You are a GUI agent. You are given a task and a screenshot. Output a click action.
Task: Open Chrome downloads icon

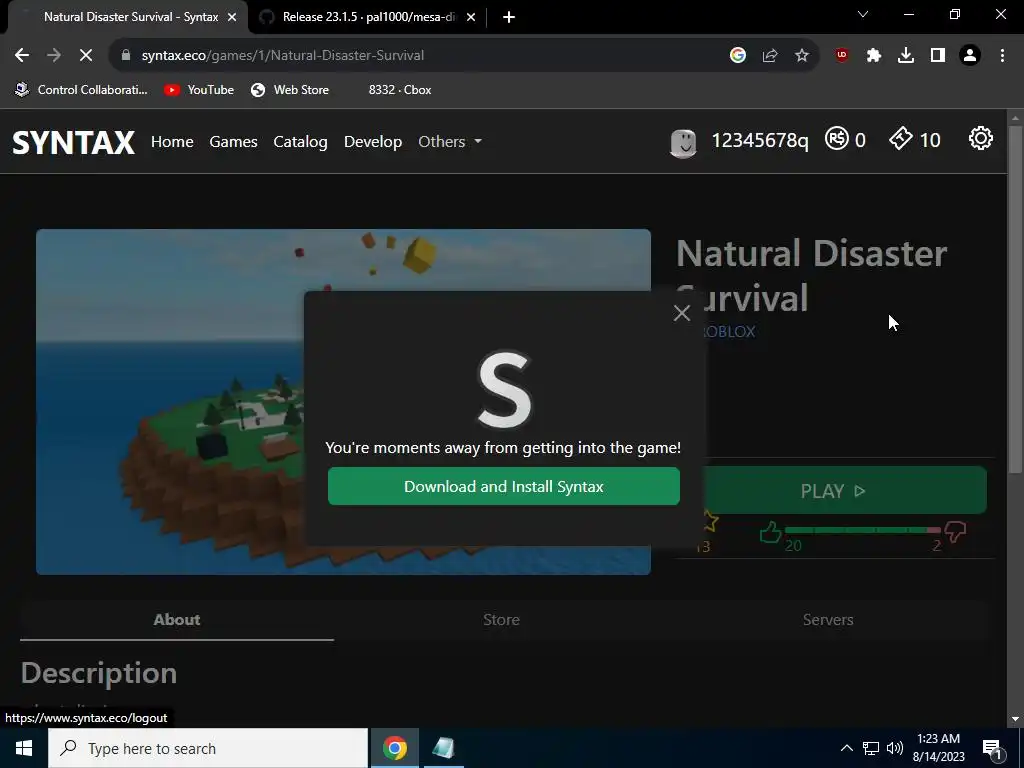[906, 56]
